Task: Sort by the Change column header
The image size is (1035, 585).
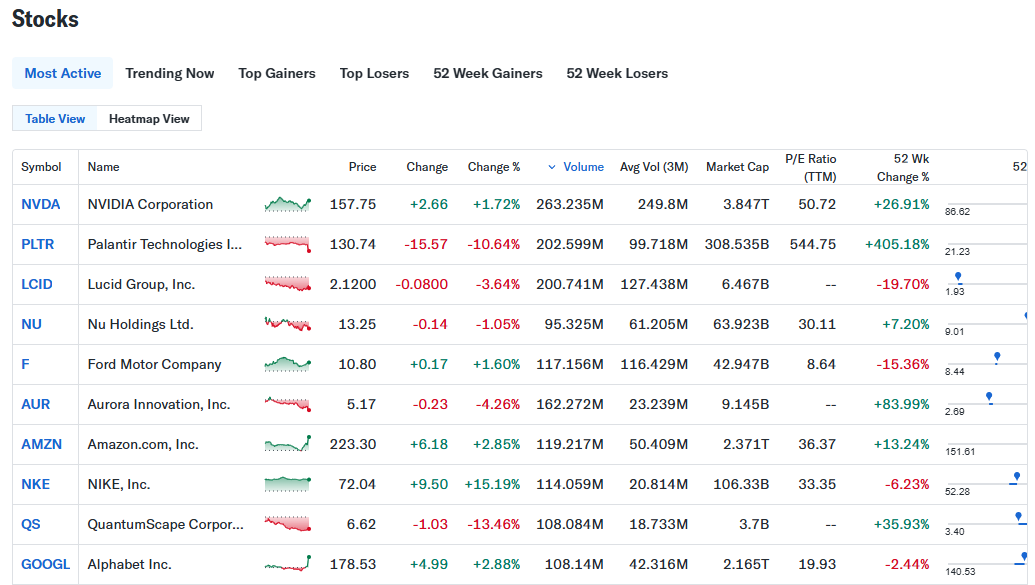Action: click(x=427, y=167)
